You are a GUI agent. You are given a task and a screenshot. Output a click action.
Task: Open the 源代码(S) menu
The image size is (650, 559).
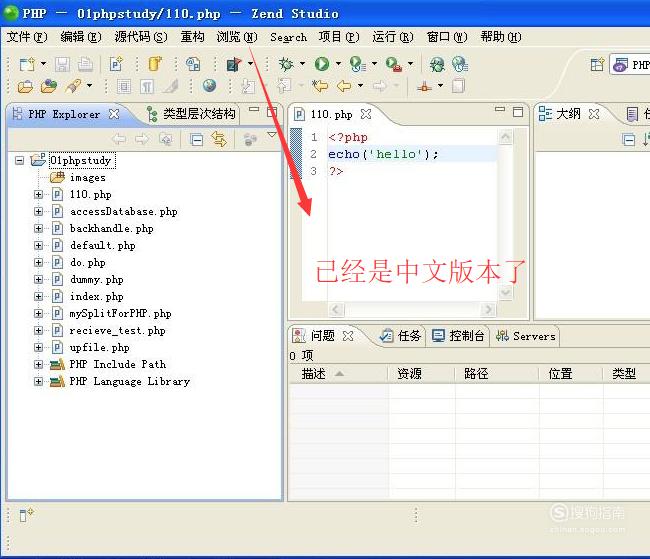pos(141,37)
